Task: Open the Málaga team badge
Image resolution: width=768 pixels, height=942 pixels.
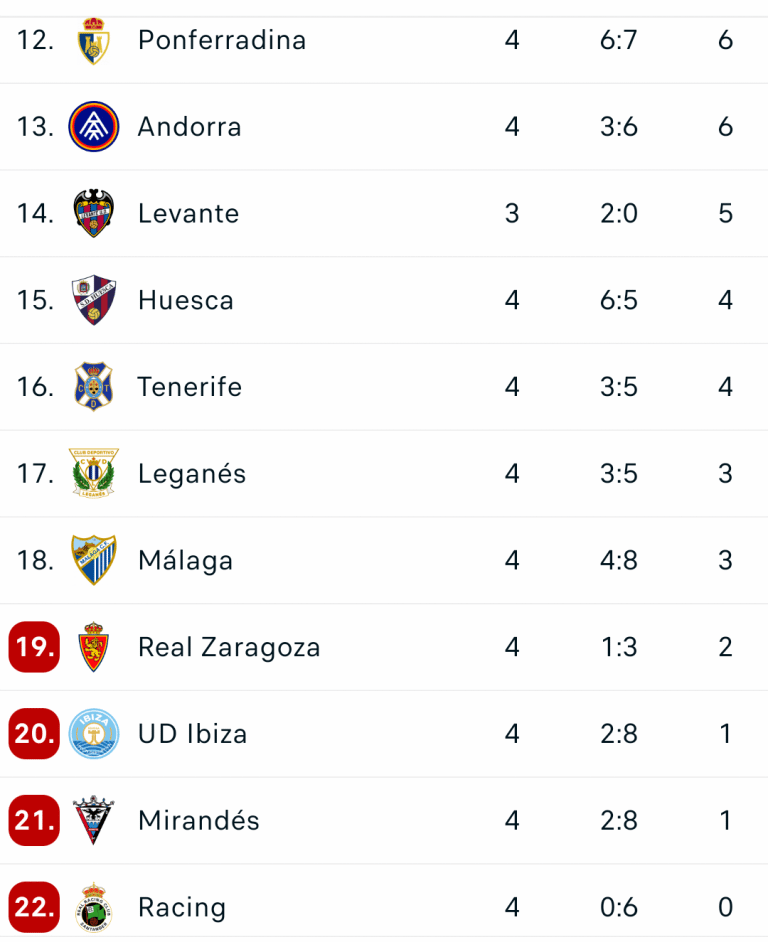Action: [x=94, y=560]
